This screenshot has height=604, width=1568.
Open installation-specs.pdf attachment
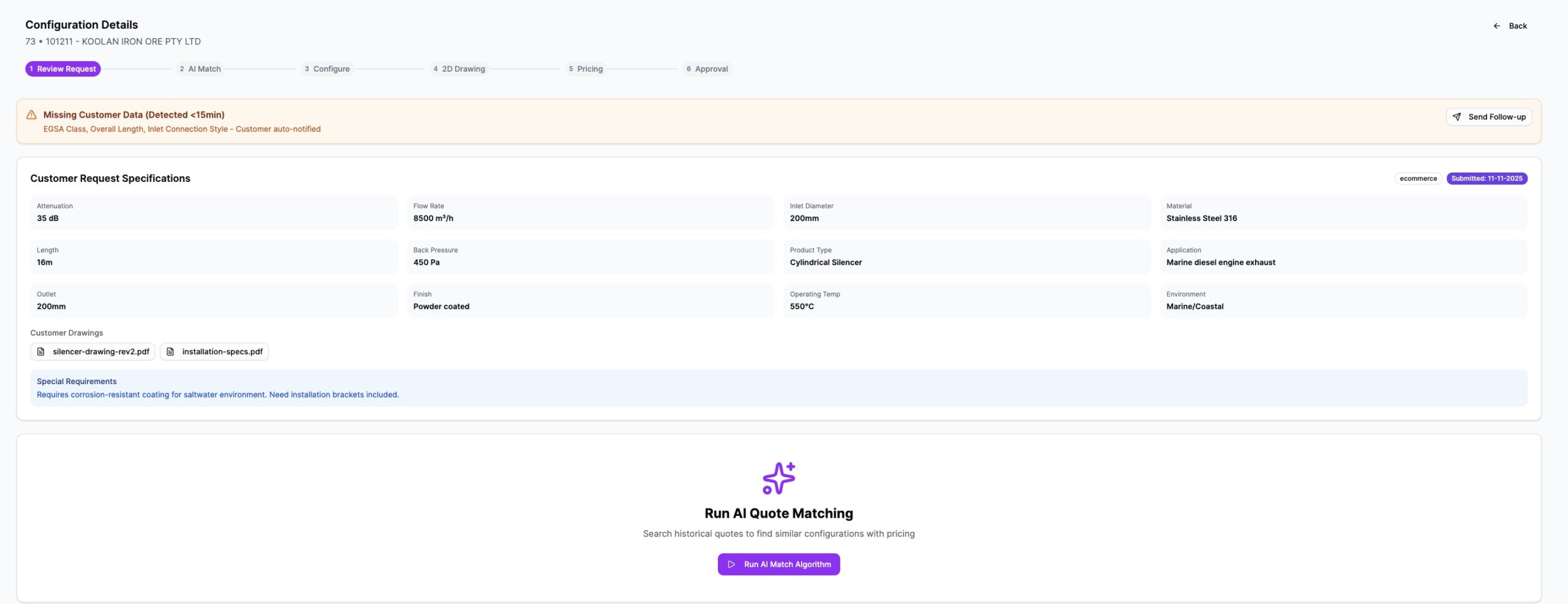(214, 352)
